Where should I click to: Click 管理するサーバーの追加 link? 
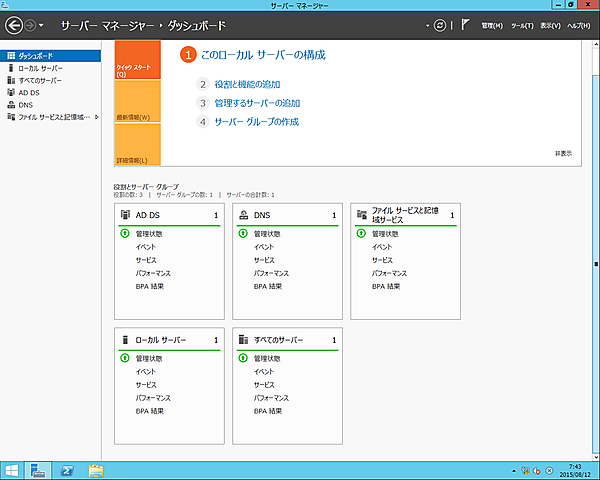click(x=257, y=103)
